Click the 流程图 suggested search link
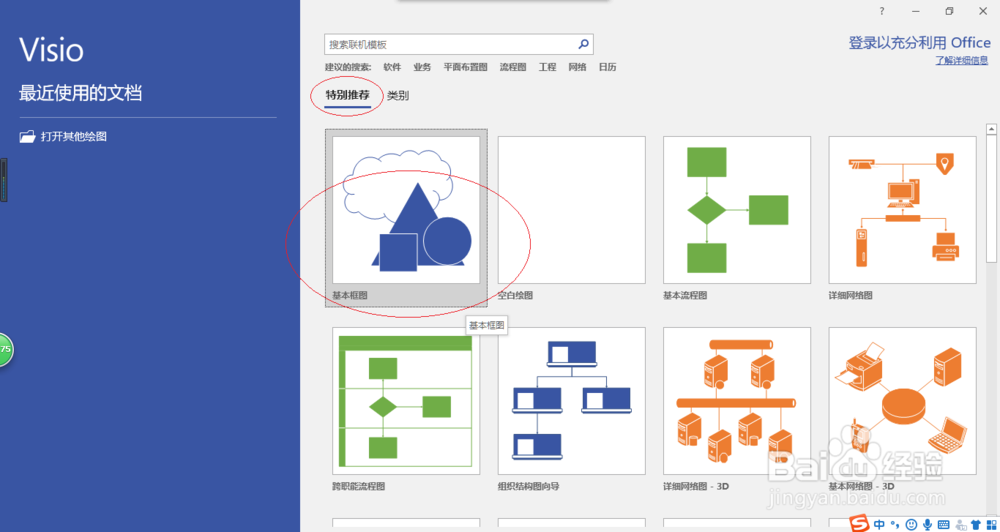The height and width of the screenshot is (532, 1000). [513, 67]
